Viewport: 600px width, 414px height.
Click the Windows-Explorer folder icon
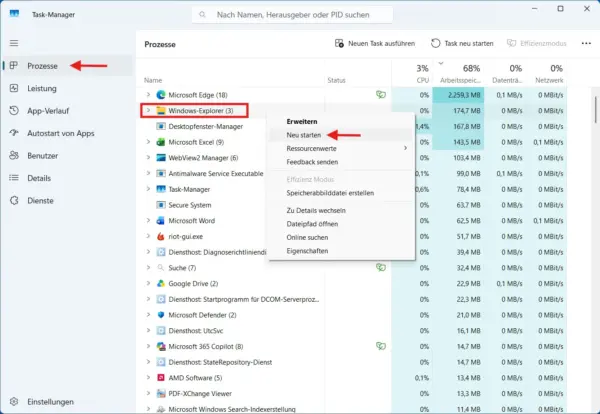[161, 111]
